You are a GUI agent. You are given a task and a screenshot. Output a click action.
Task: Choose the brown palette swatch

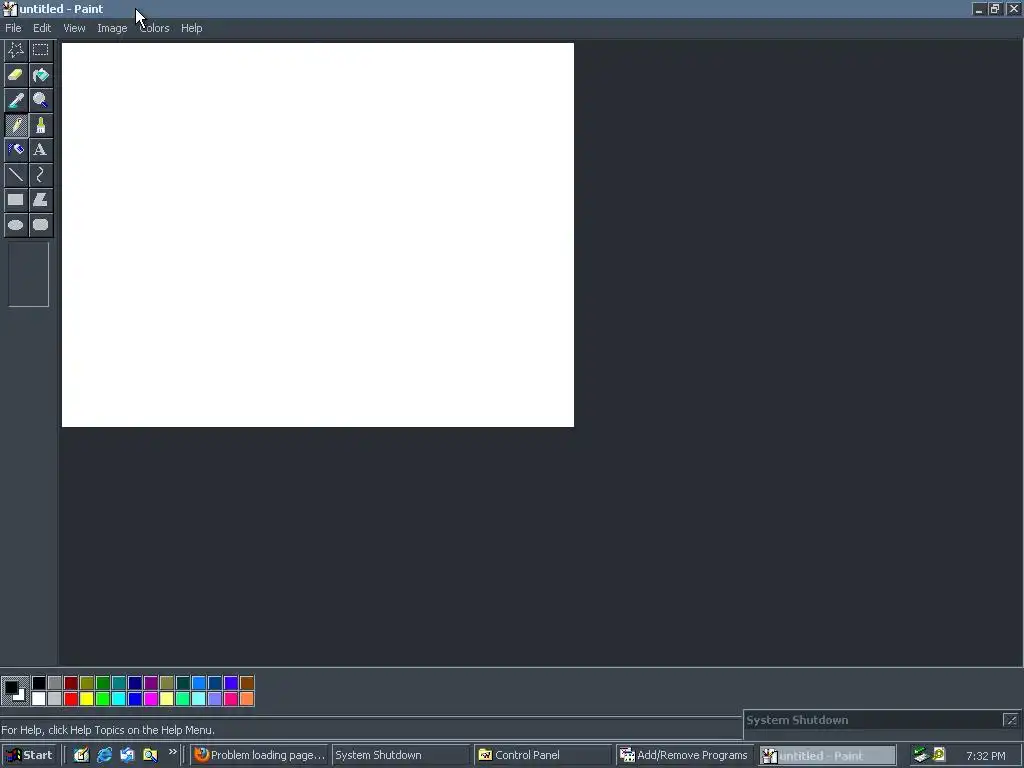click(247, 683)
